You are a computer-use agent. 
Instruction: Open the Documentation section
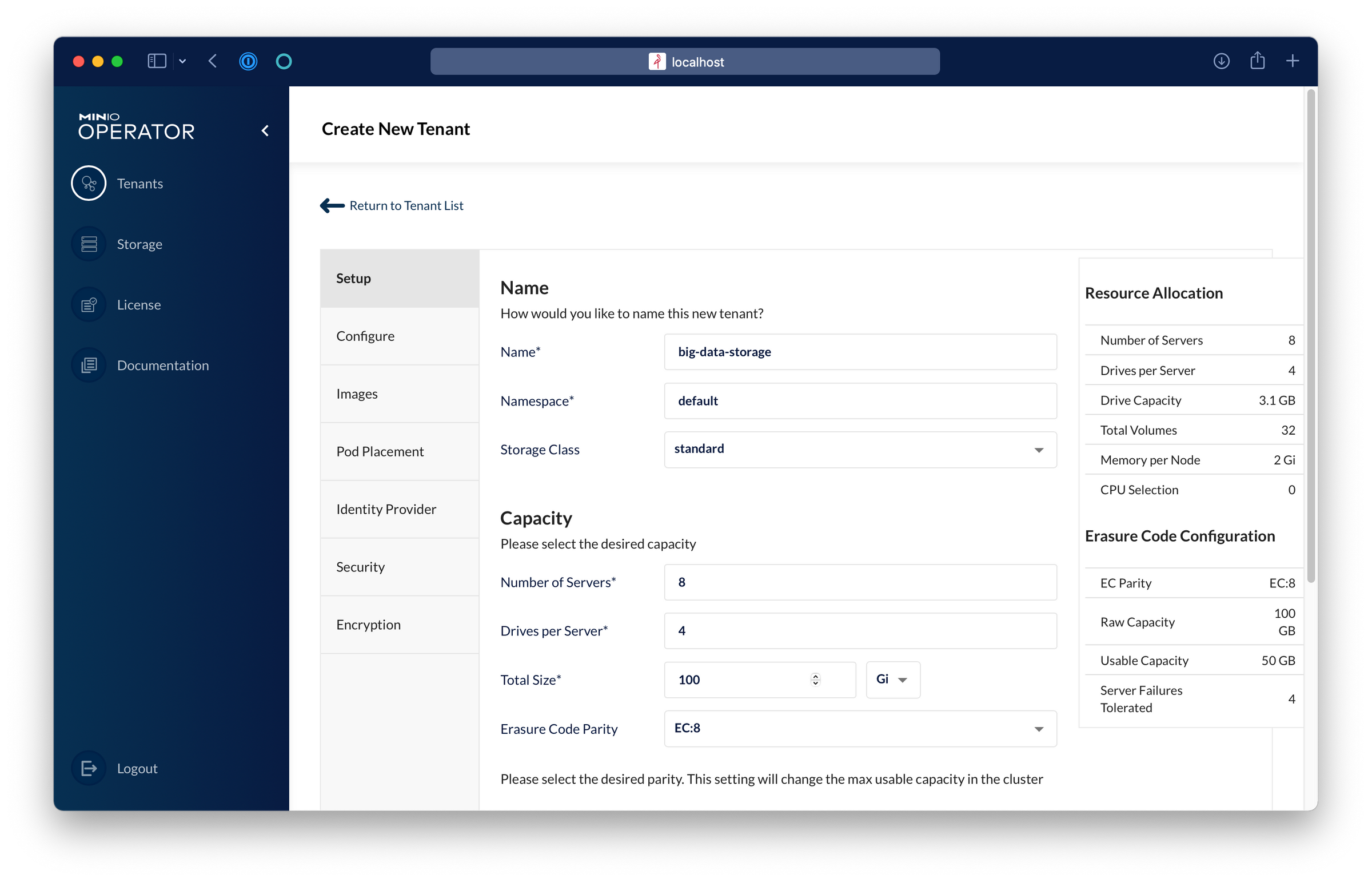pyautogui.click(x=162, y=365)
